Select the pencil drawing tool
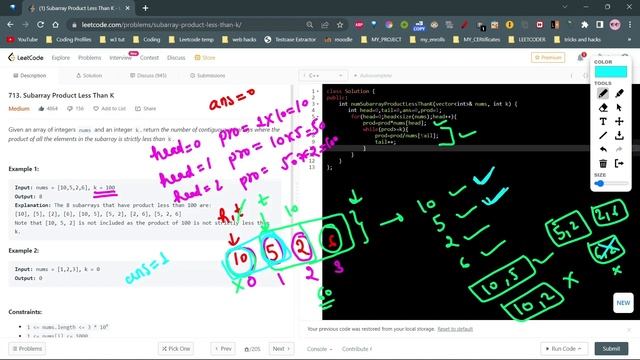The height and width of the screenshot is (360, 640). click(x=603, y=93)
